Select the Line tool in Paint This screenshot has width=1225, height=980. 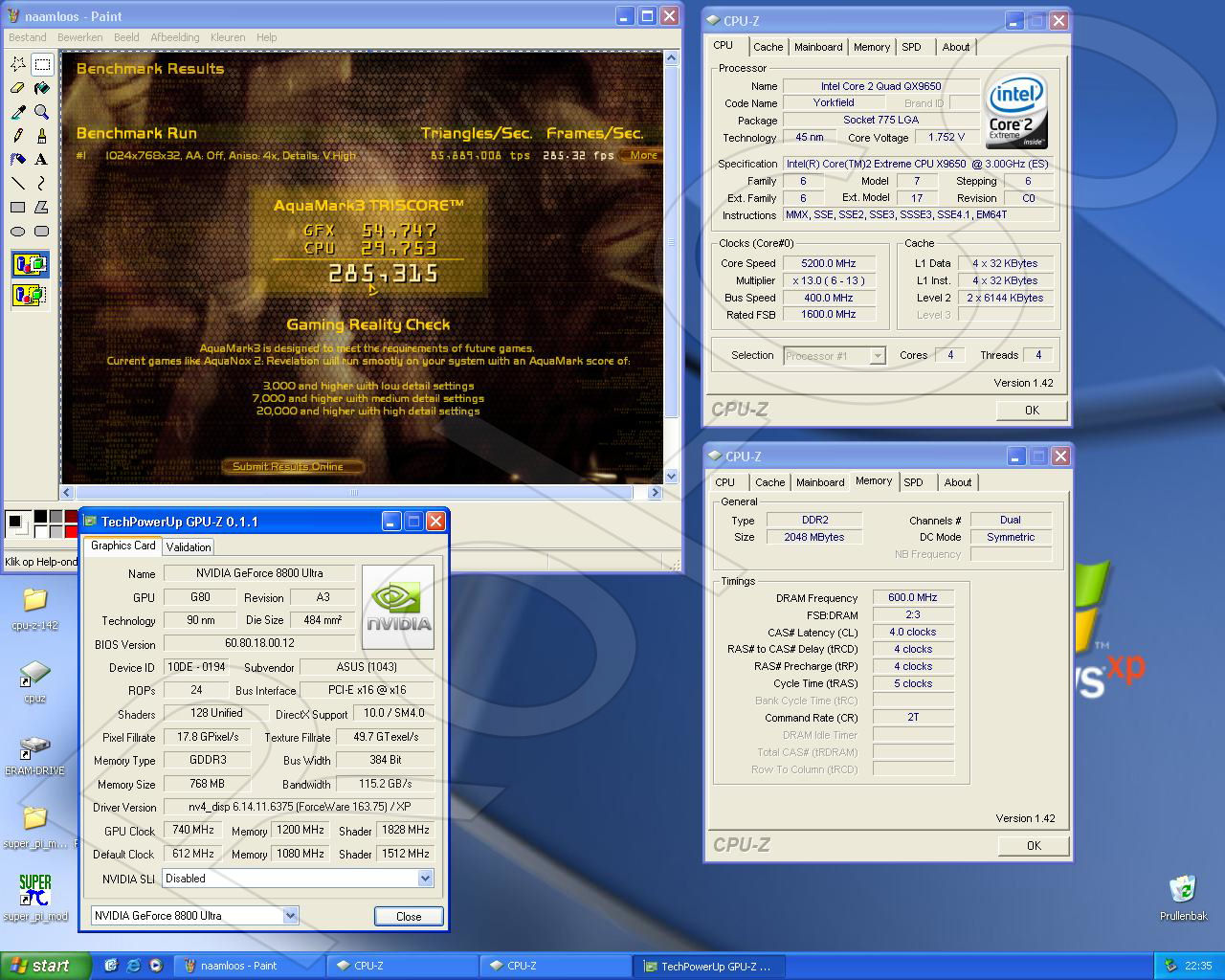18,183
